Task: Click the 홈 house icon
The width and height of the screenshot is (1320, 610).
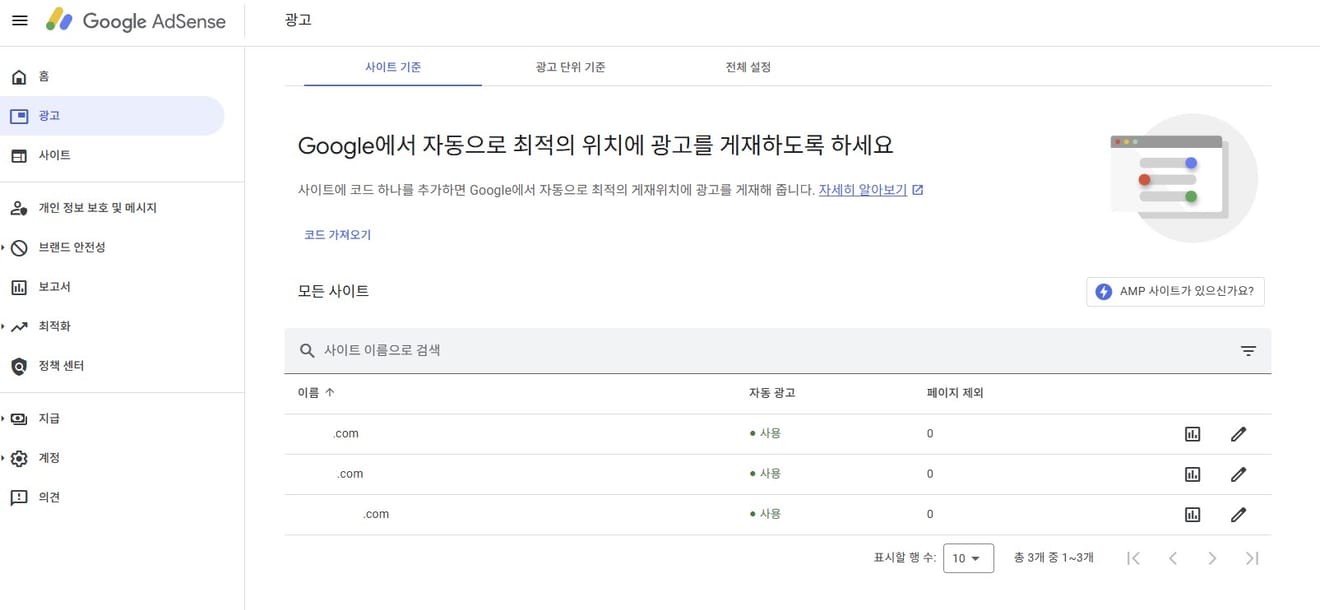Action: (19, 77)
